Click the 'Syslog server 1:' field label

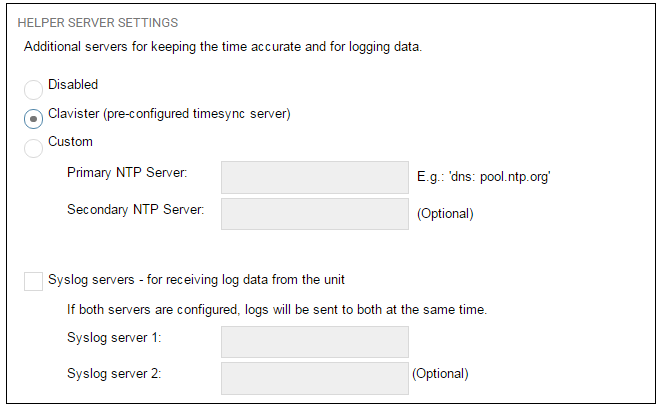pyautogui.click(x=114, y=337)
